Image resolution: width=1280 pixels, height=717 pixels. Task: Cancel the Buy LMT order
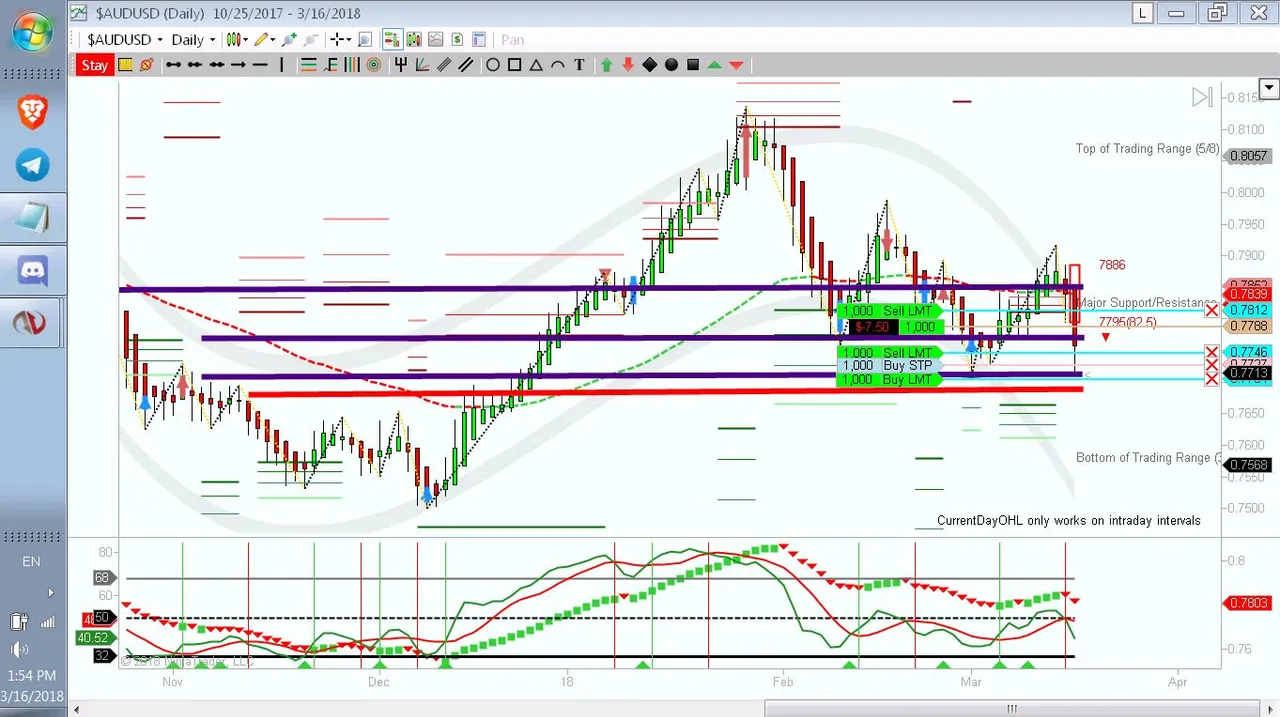[x=1212, y=379]
